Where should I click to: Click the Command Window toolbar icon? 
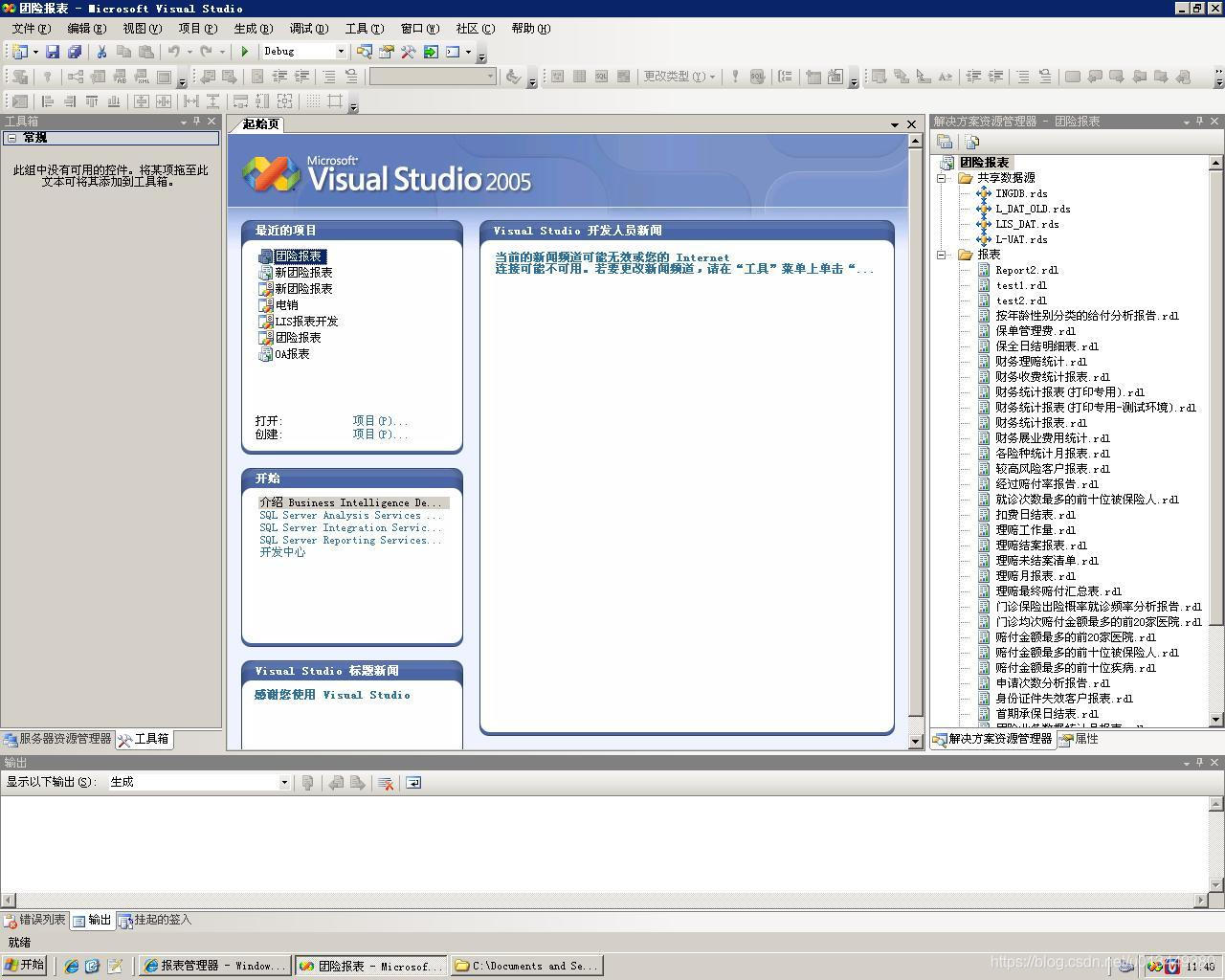pos(453,52)
